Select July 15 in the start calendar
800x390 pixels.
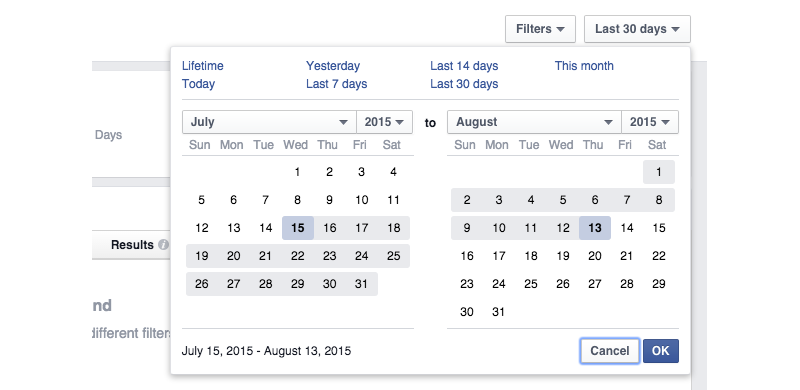point(297,228)
